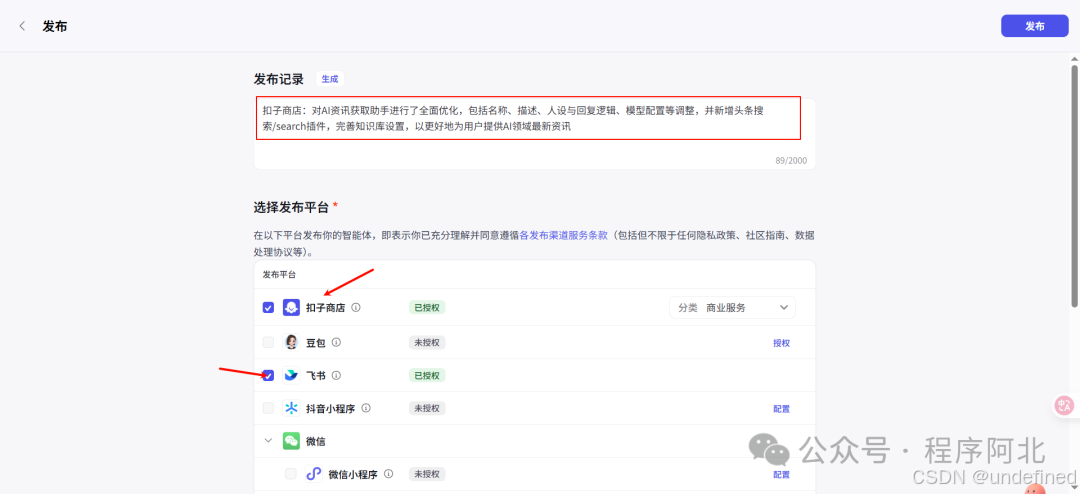This screenshot has height=494, width=1080.
Task: Open 各发布渠道服务条款 link
Action: (x=563, y=235)
